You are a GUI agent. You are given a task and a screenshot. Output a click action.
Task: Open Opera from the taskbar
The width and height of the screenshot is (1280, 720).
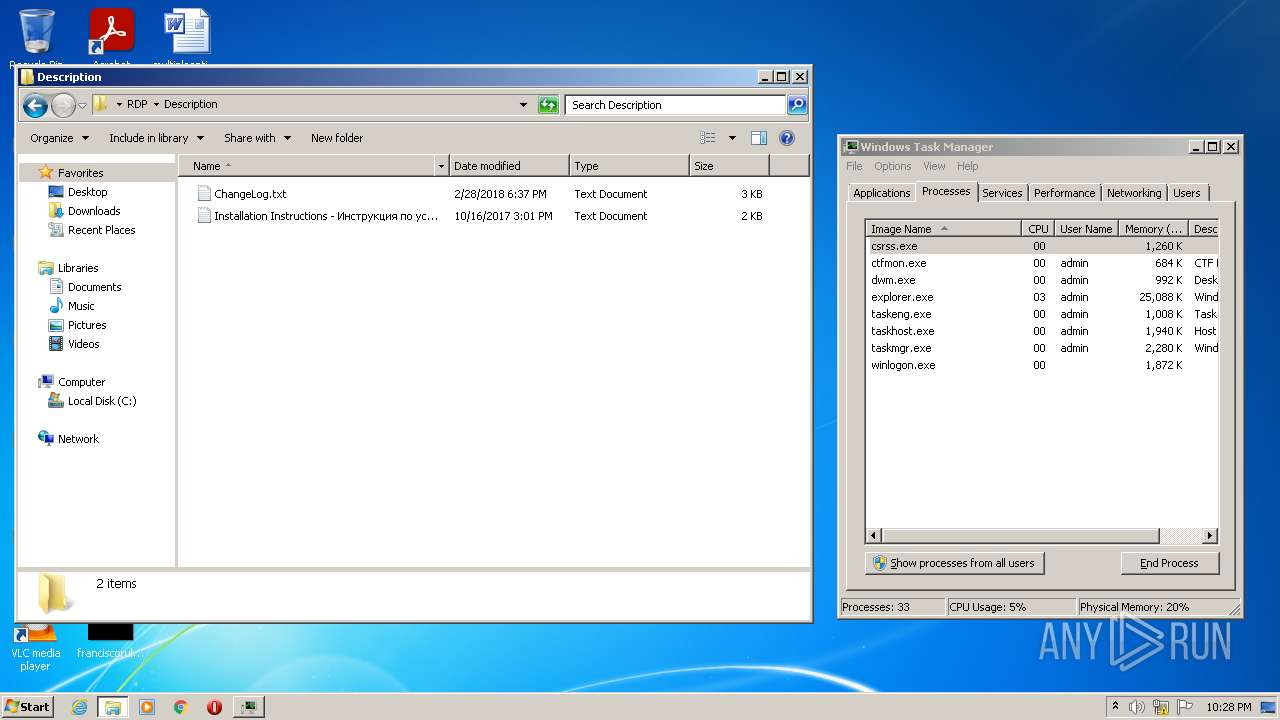coord(214,707)
